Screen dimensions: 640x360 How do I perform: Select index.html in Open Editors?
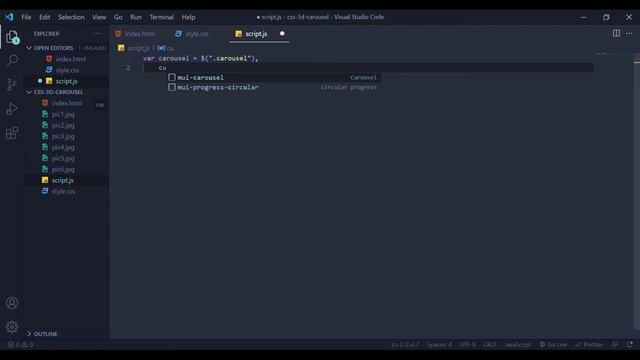coord(71,59)
